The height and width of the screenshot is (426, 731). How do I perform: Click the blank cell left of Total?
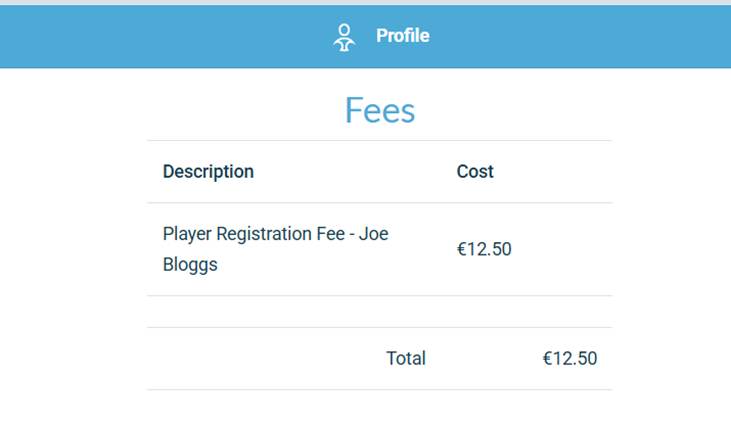click(260, 358)
